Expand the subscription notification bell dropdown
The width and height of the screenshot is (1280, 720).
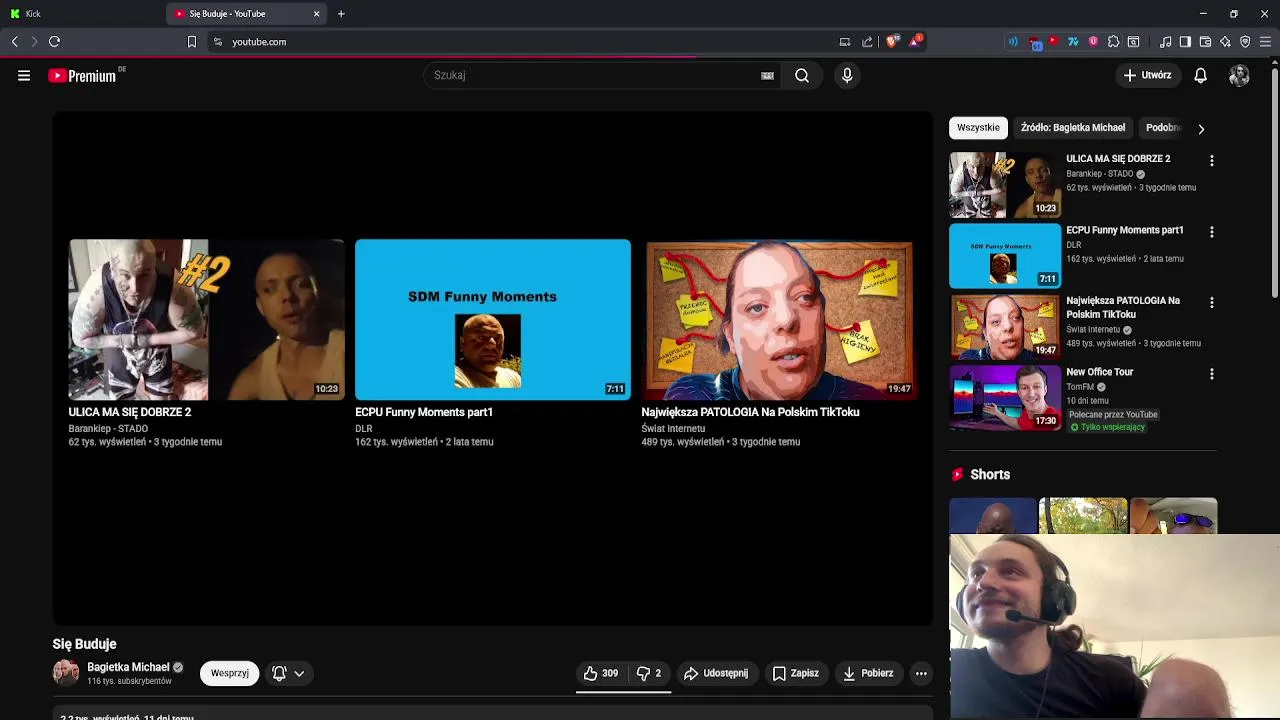pos(288,673)
